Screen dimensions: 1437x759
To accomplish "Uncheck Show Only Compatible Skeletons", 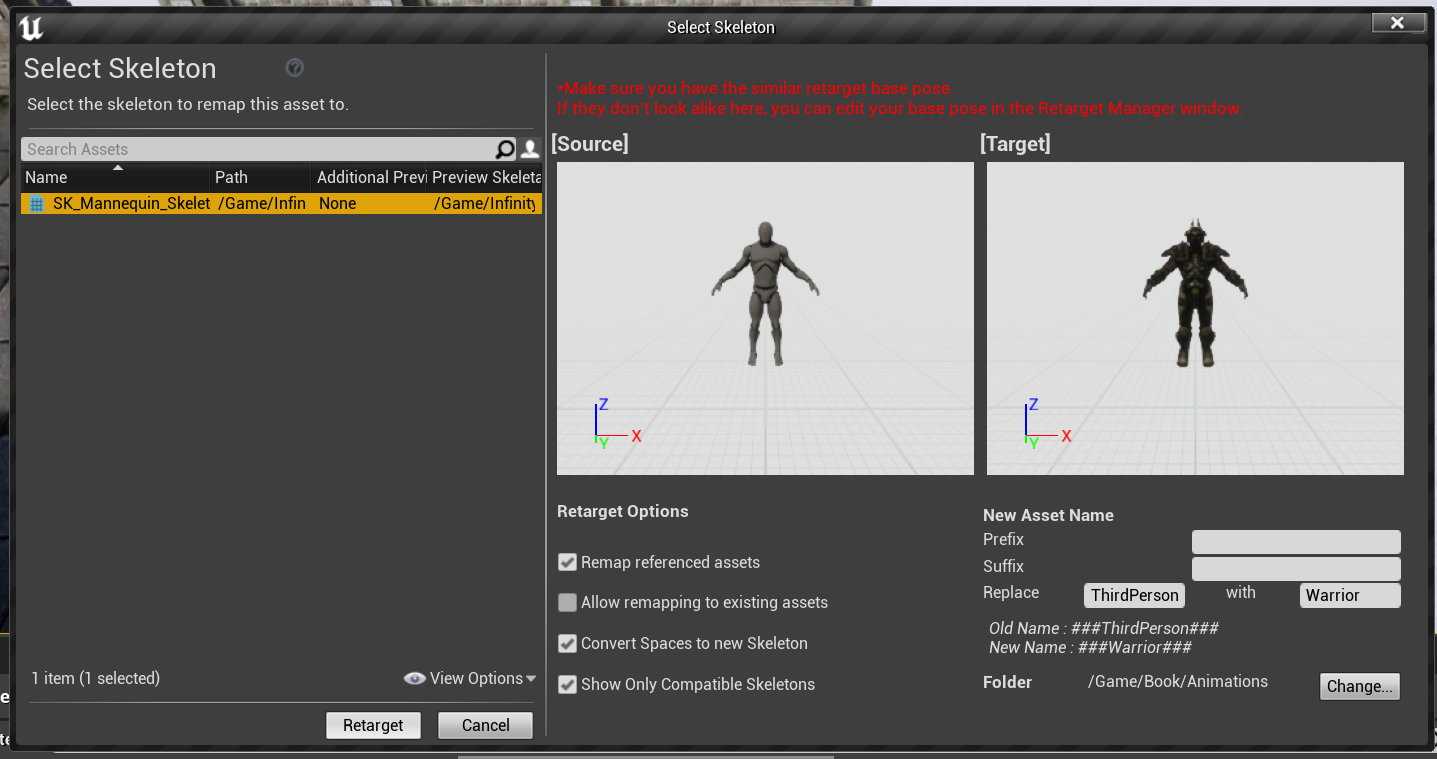I will click(x=567, y=684).
